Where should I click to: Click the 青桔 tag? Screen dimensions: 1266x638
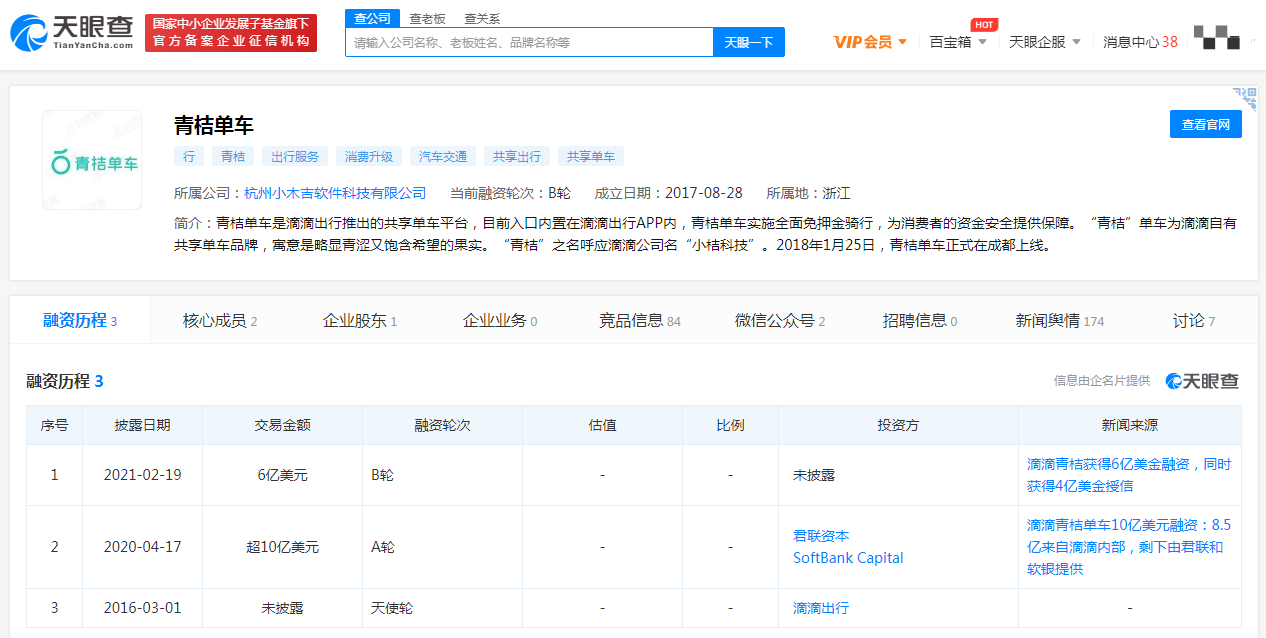click(233, 156)
